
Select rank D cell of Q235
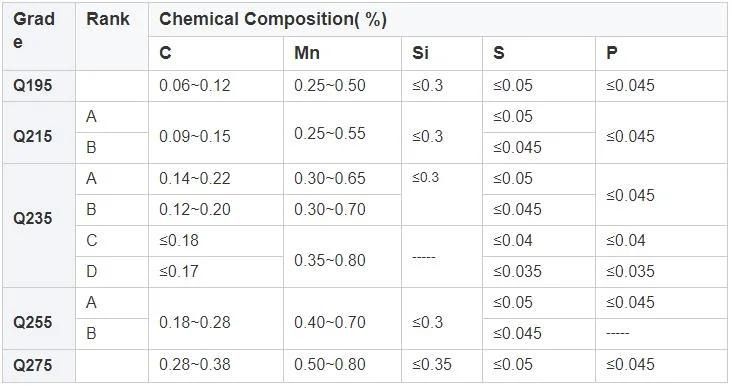[112, 272]
